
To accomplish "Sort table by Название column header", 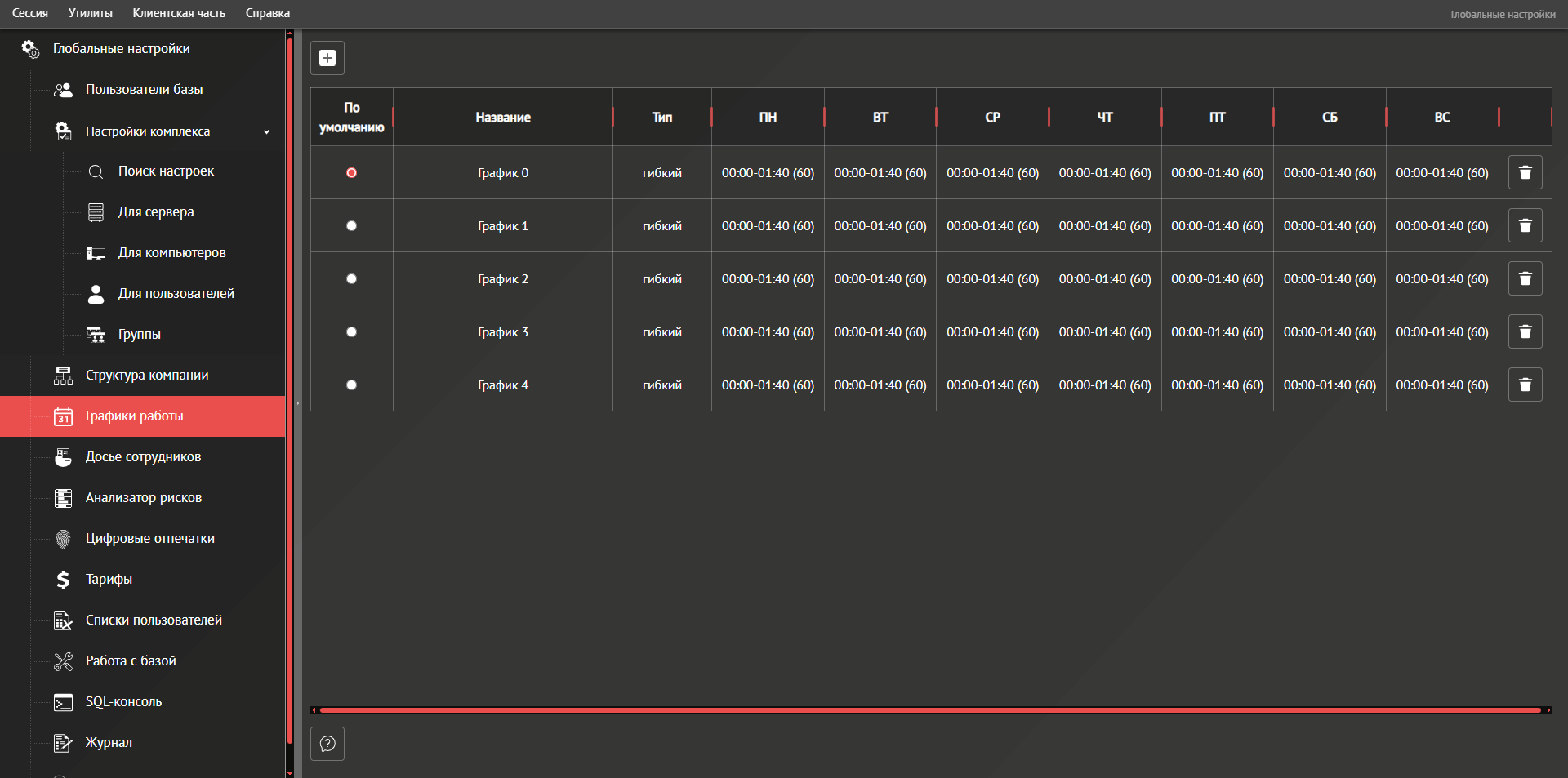I will point(502,118).
